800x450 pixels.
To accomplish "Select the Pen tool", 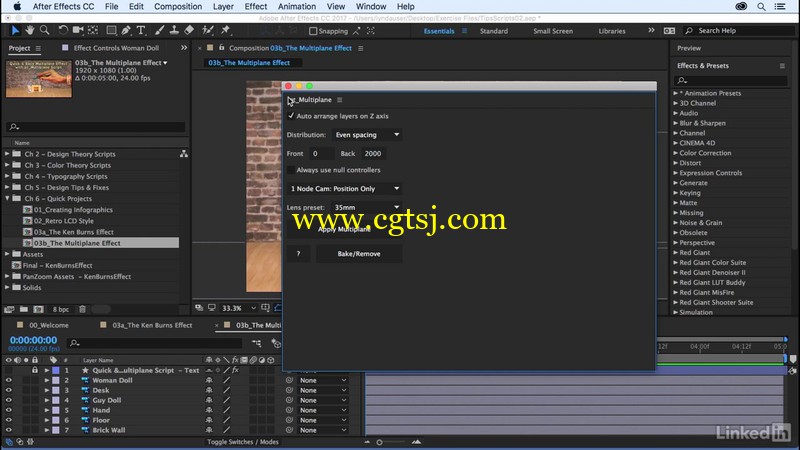I will tap(126, 31).
